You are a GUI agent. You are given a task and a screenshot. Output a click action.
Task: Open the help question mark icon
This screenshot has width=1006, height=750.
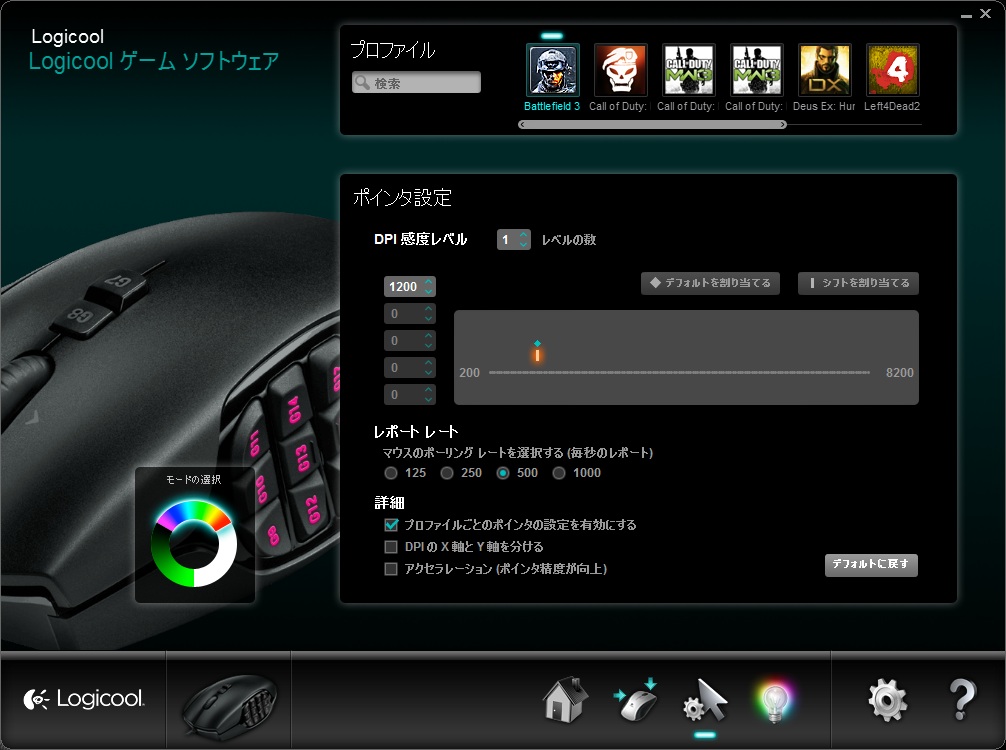tap(962, 700)
